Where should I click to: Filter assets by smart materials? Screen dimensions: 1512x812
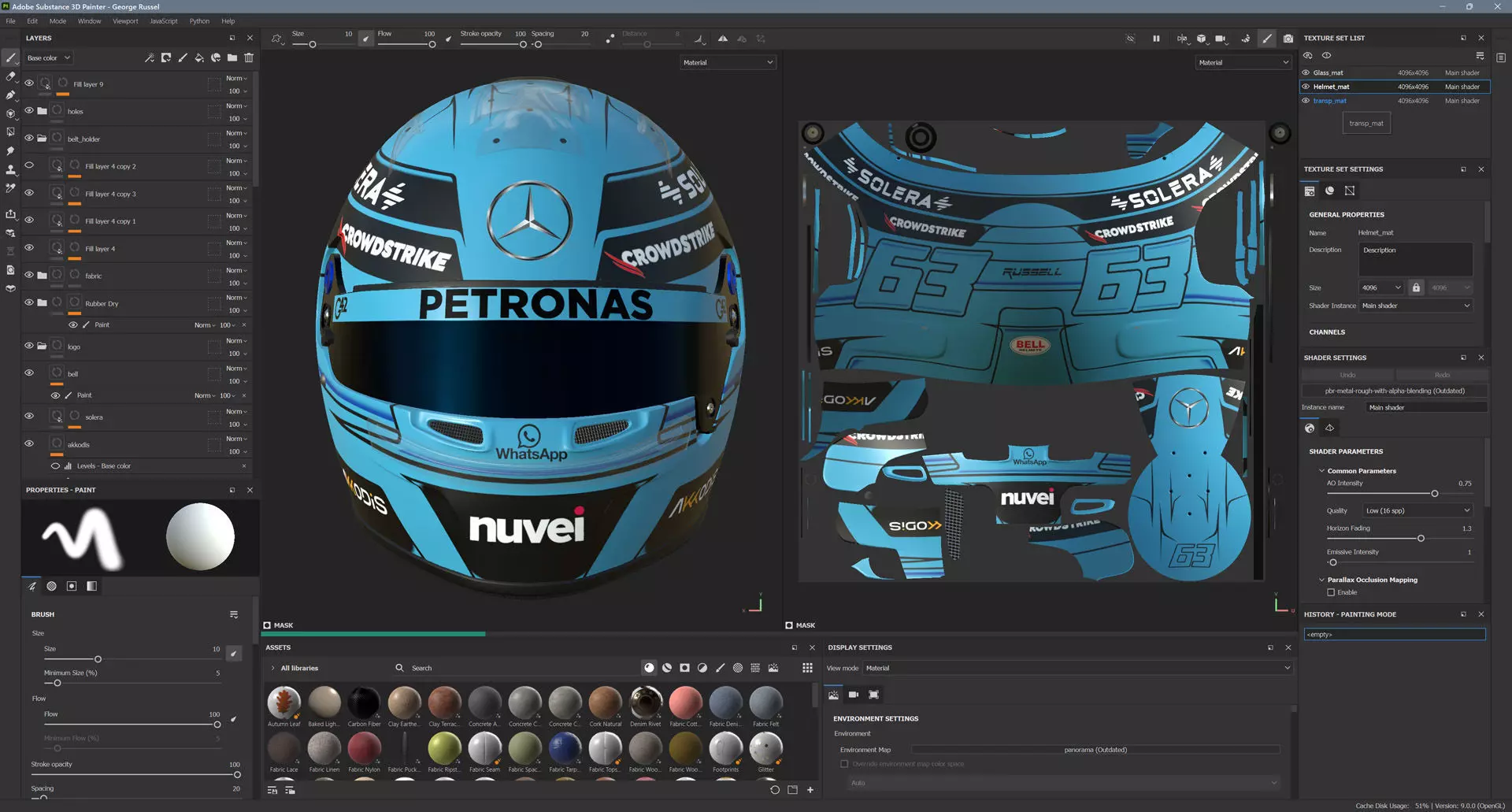(667, 668)
